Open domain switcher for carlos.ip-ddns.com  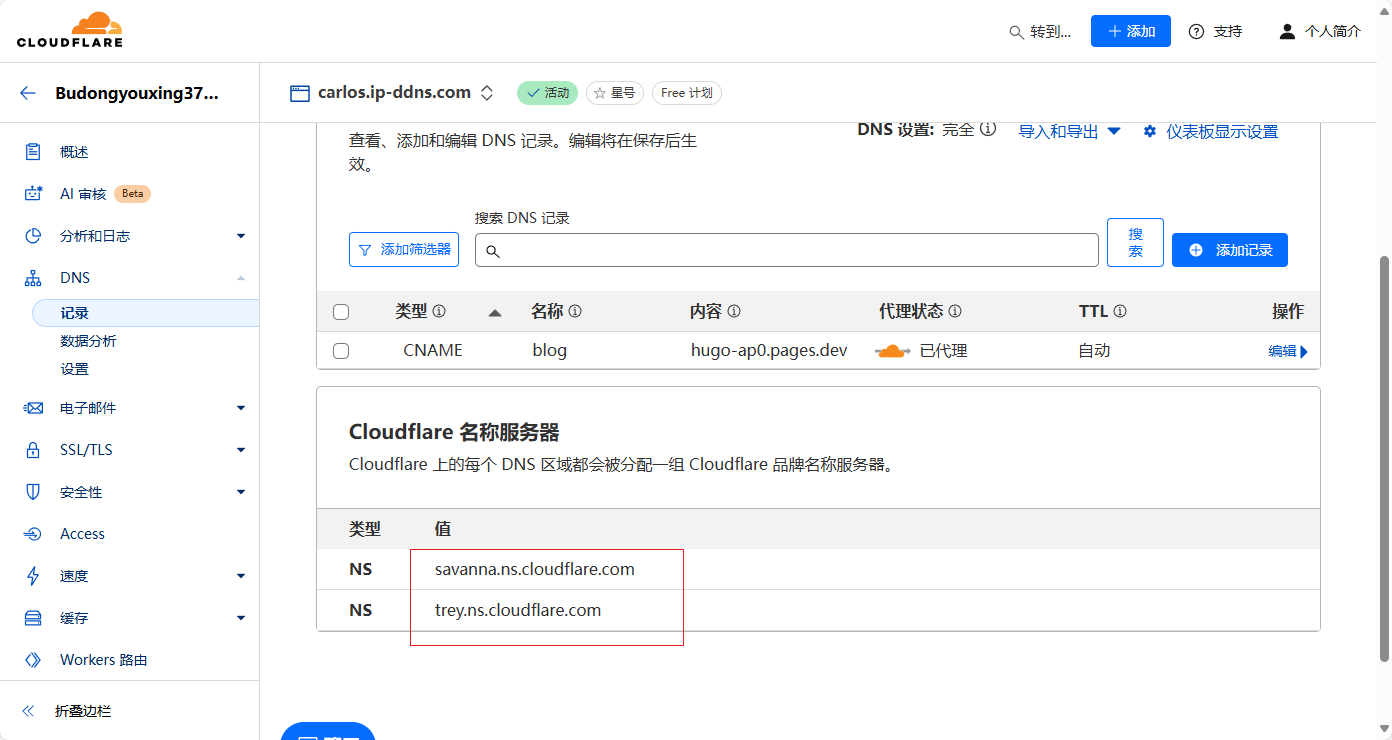point(487,93)
